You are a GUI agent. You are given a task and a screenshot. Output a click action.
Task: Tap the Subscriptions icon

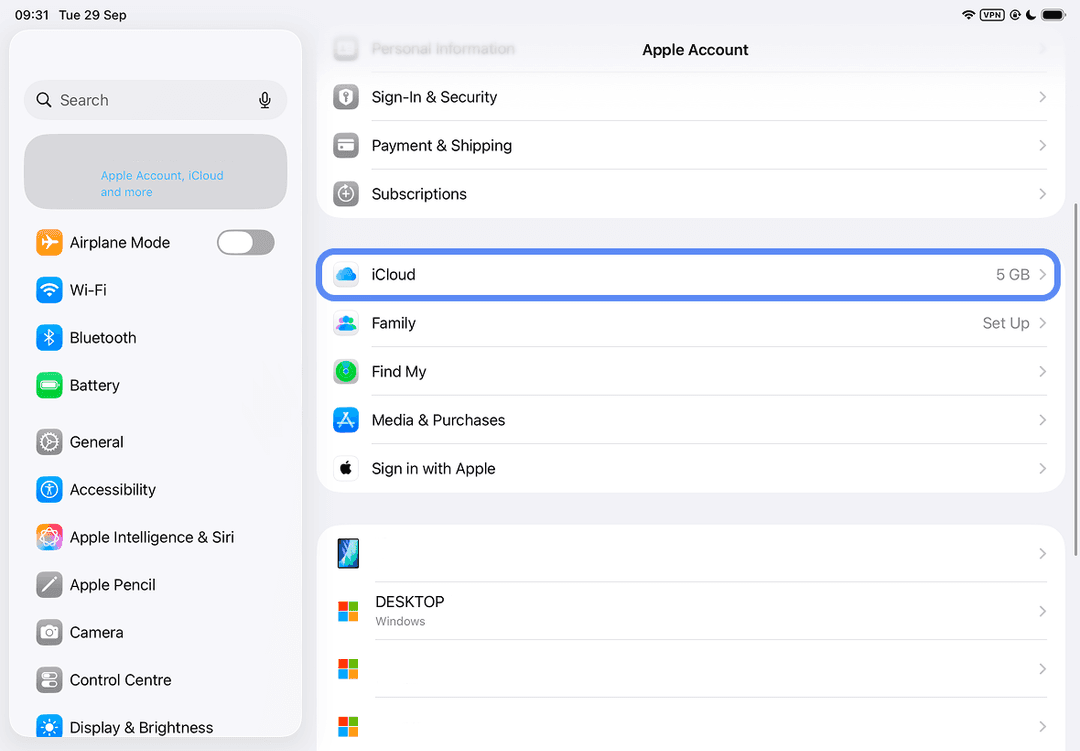coord(346,194)
